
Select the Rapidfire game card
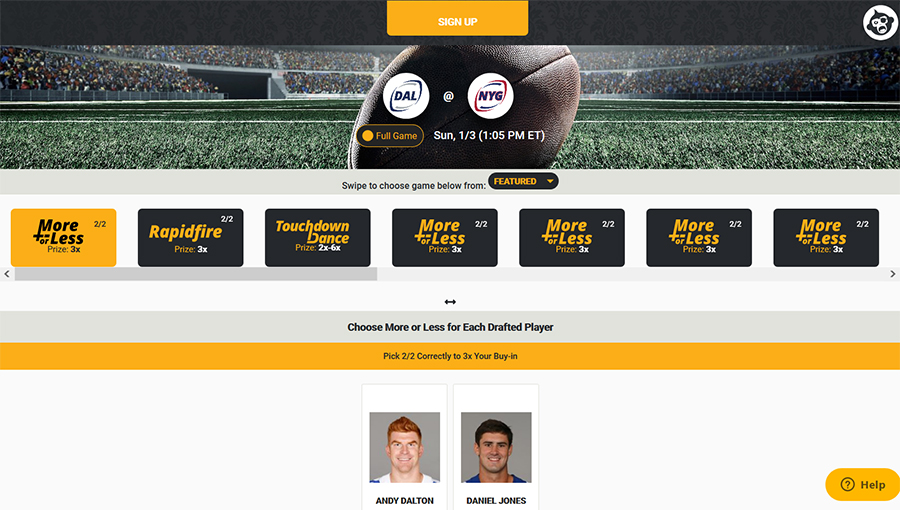(x=191, y=238)
